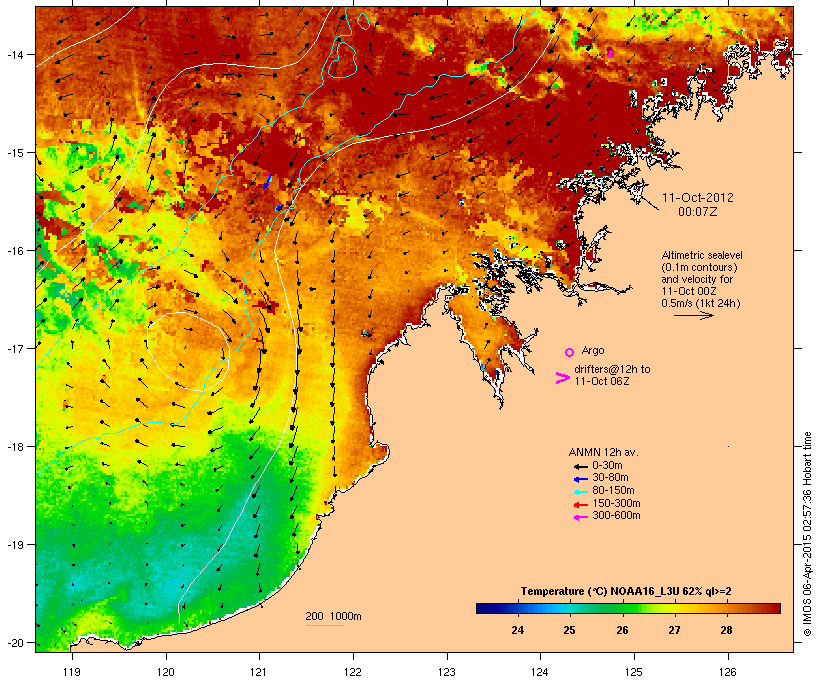The height and width of the screenshot is (680, 820).
Task: Click the colour bar value 24
Action: [x=517, y=630]
